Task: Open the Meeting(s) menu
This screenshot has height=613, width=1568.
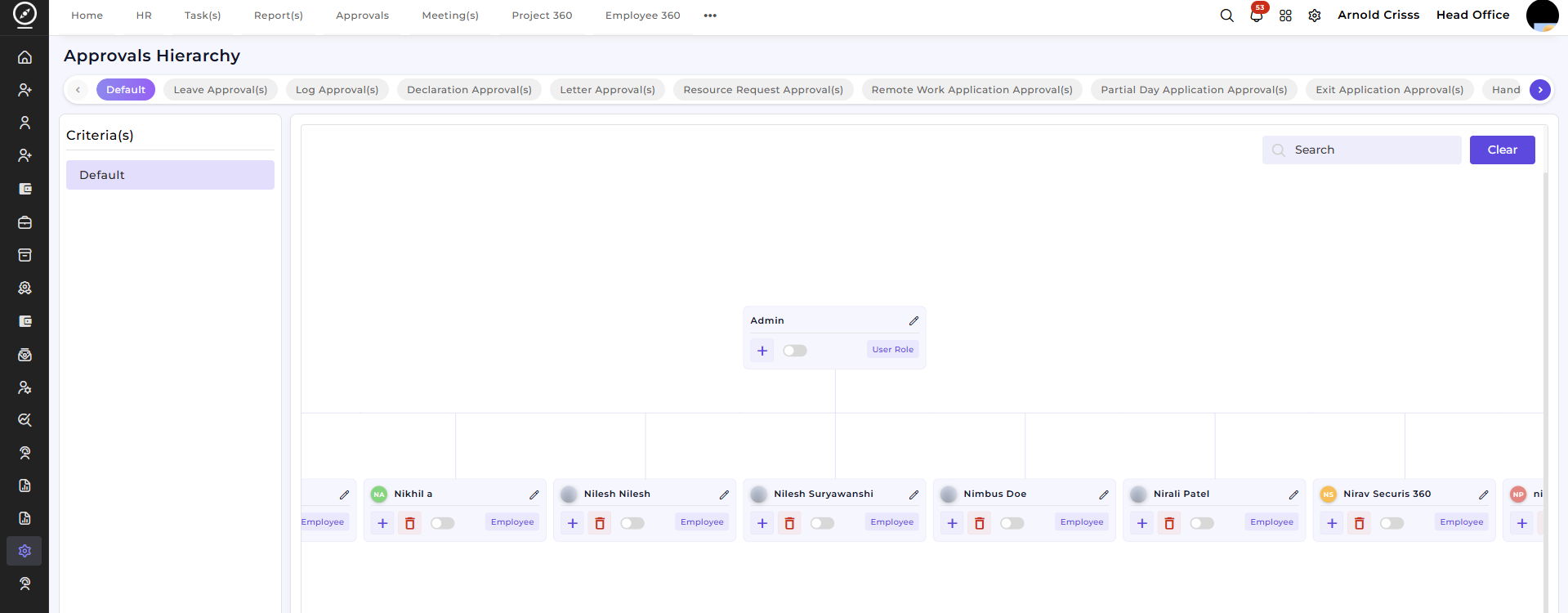Action: 450,16
